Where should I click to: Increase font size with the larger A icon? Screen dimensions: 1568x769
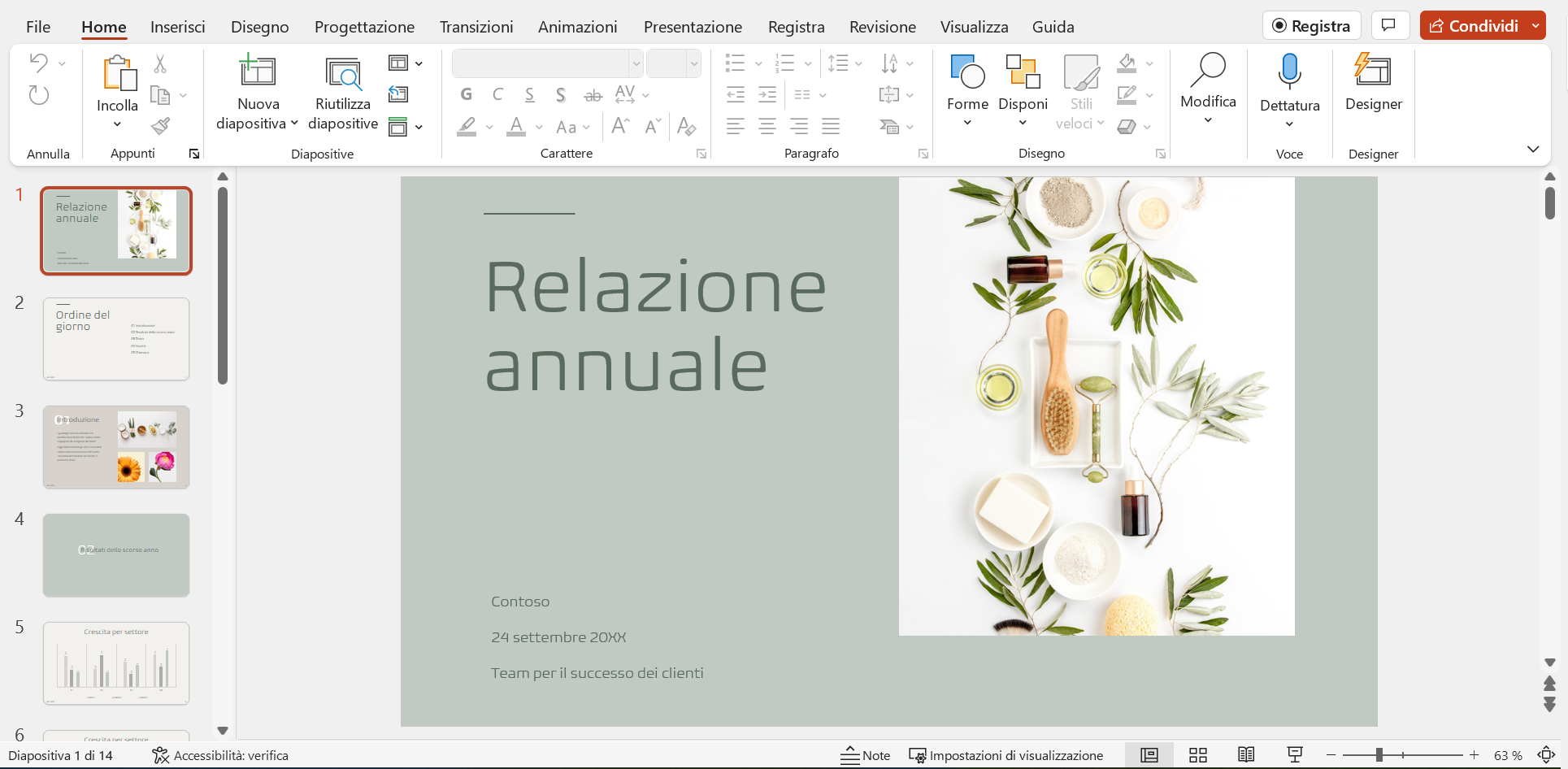[x=620, y=126]
